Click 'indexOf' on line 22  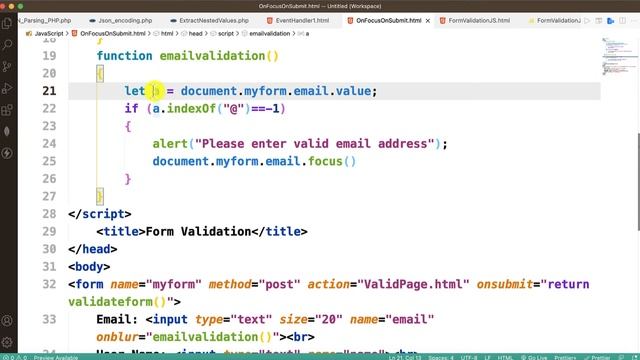tap(191, 109)
